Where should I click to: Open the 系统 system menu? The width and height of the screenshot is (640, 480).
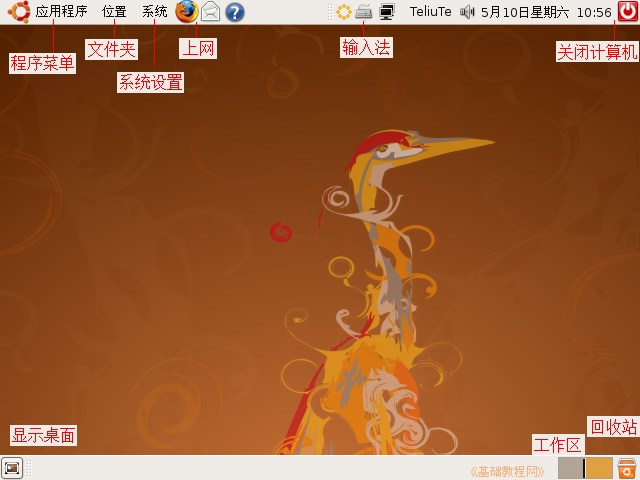coord(155,11)
